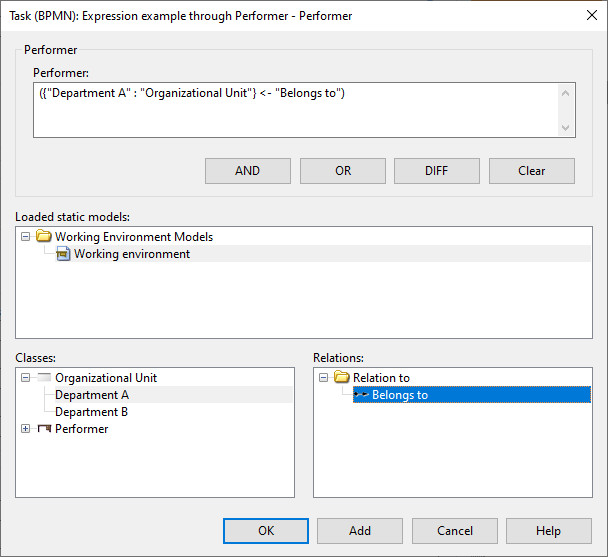Click the Organizational Unit class icon

43,378
